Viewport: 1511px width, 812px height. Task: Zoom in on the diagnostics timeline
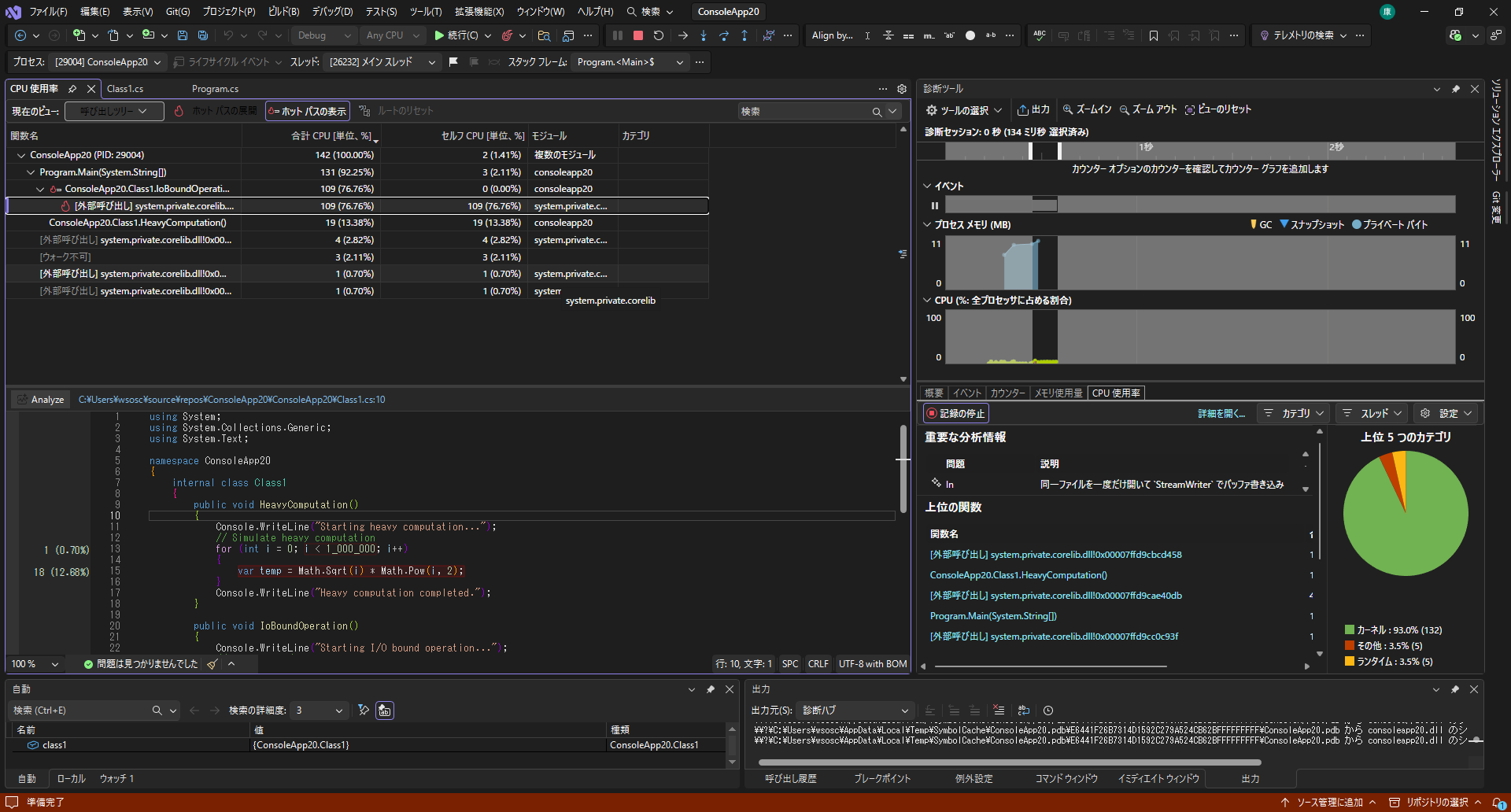(x=1087, y=109)
